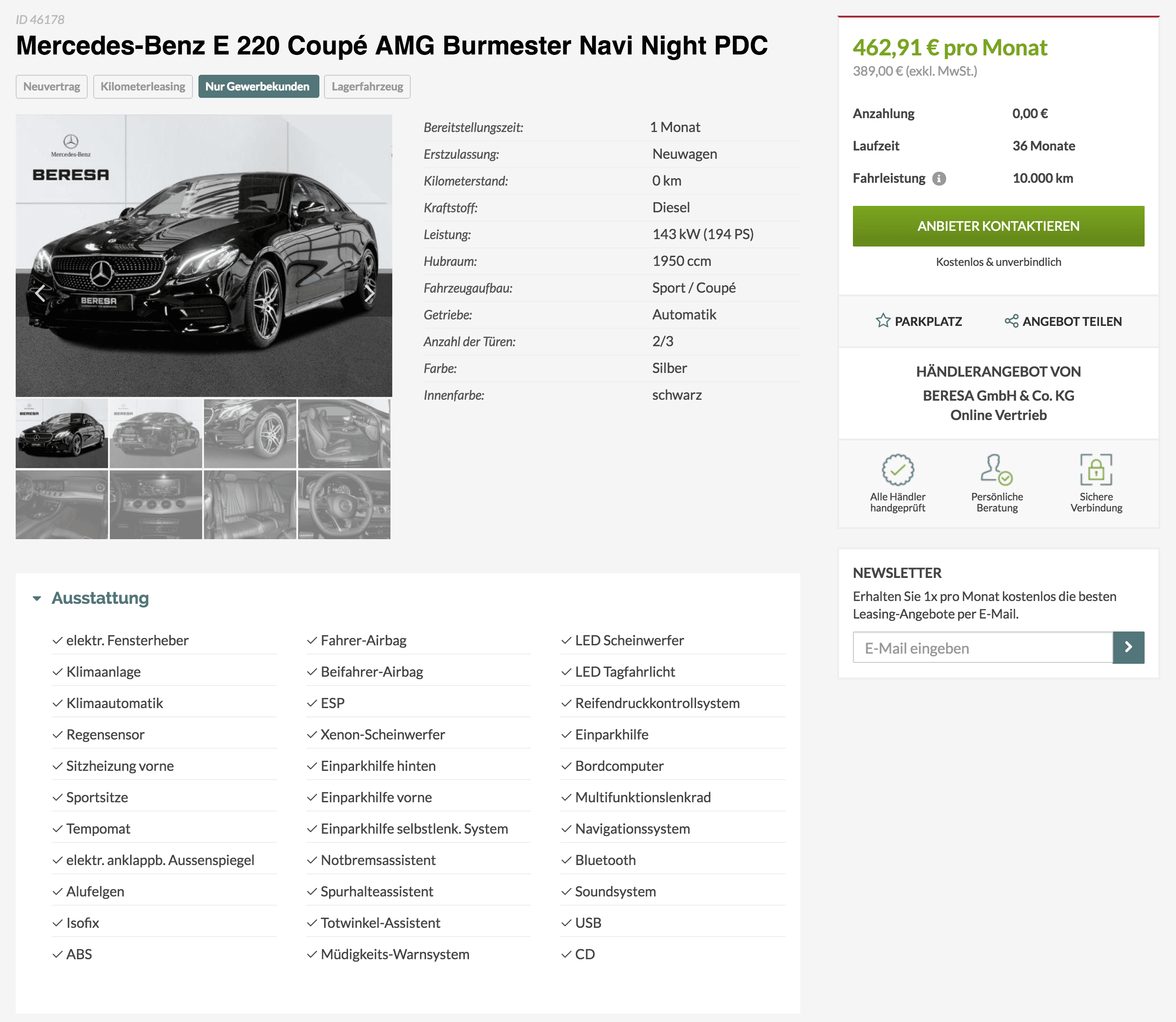
Task: Click the Farbe value Silber
Action: click(x=669, y=368)
